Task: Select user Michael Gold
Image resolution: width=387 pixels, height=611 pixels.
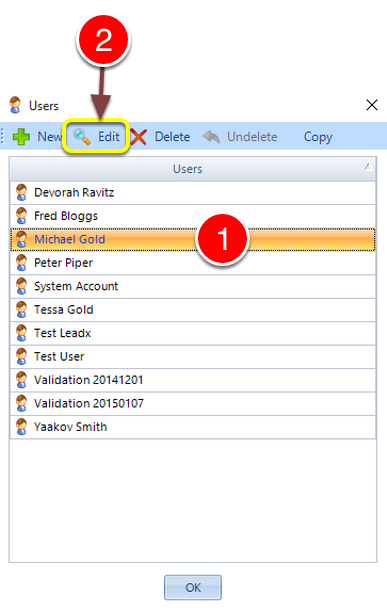Action: [193, 239]
